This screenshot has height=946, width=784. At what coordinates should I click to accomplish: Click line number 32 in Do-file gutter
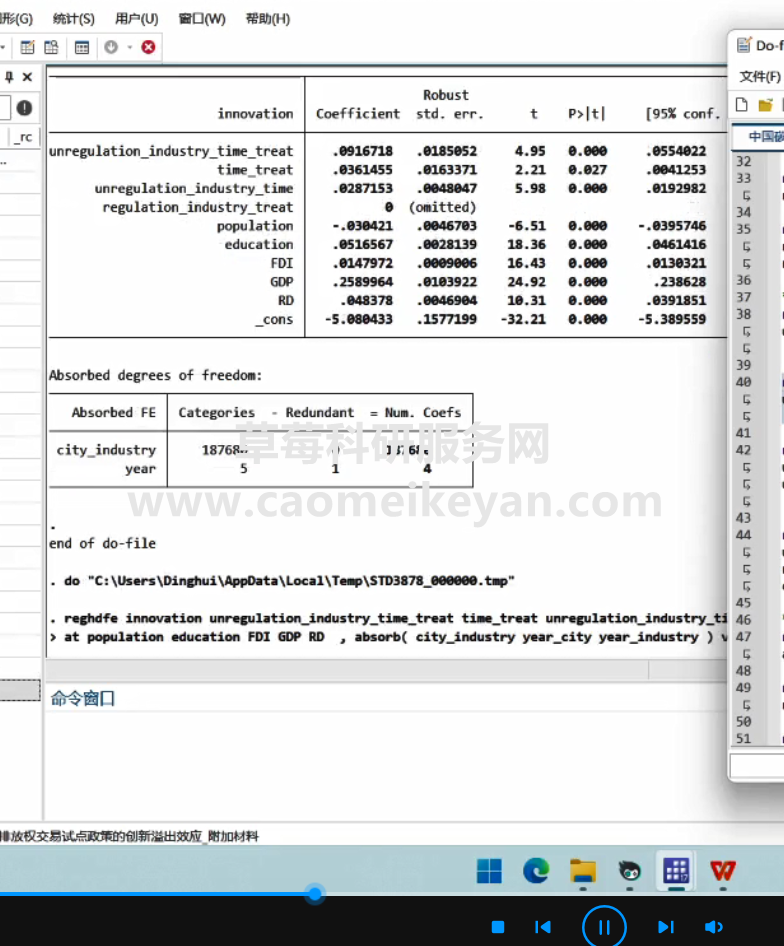point(744,161)
